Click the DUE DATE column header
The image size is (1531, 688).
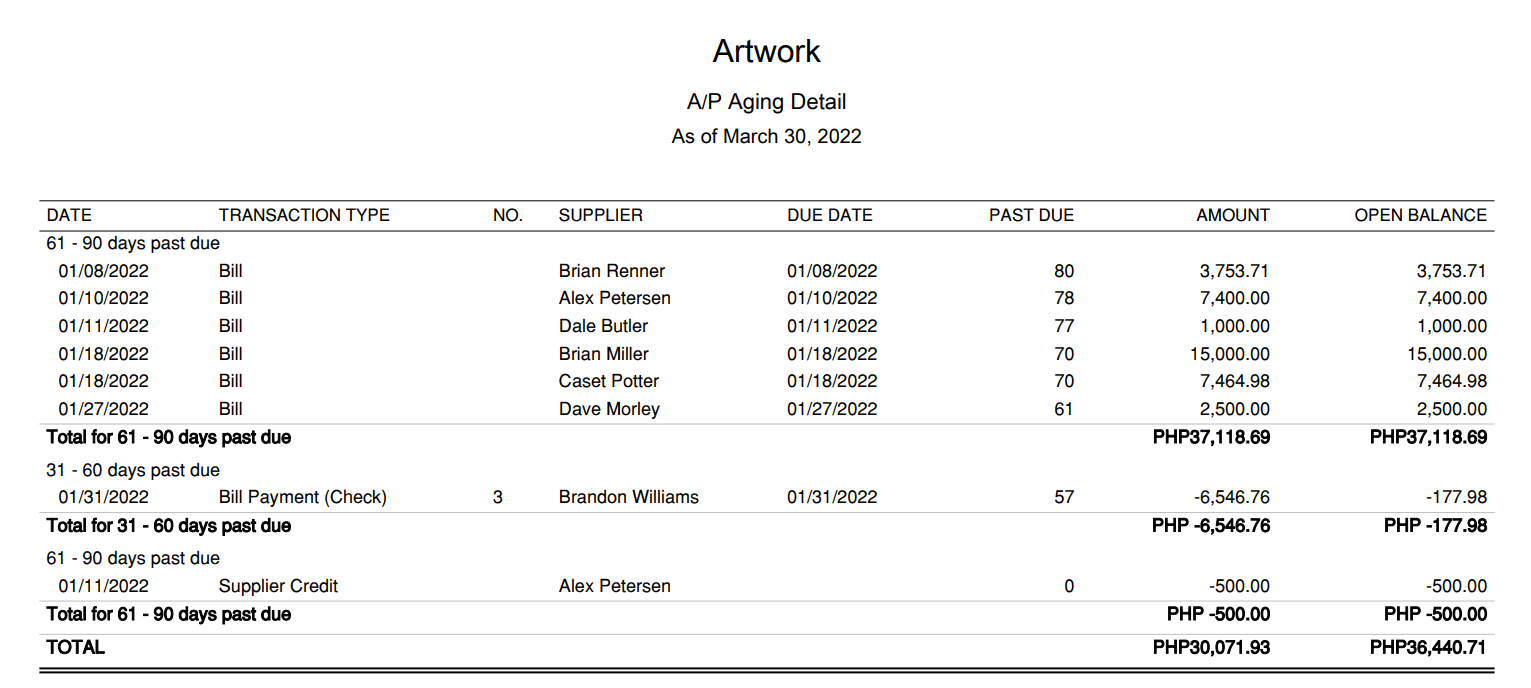click(x=829, y=215)
